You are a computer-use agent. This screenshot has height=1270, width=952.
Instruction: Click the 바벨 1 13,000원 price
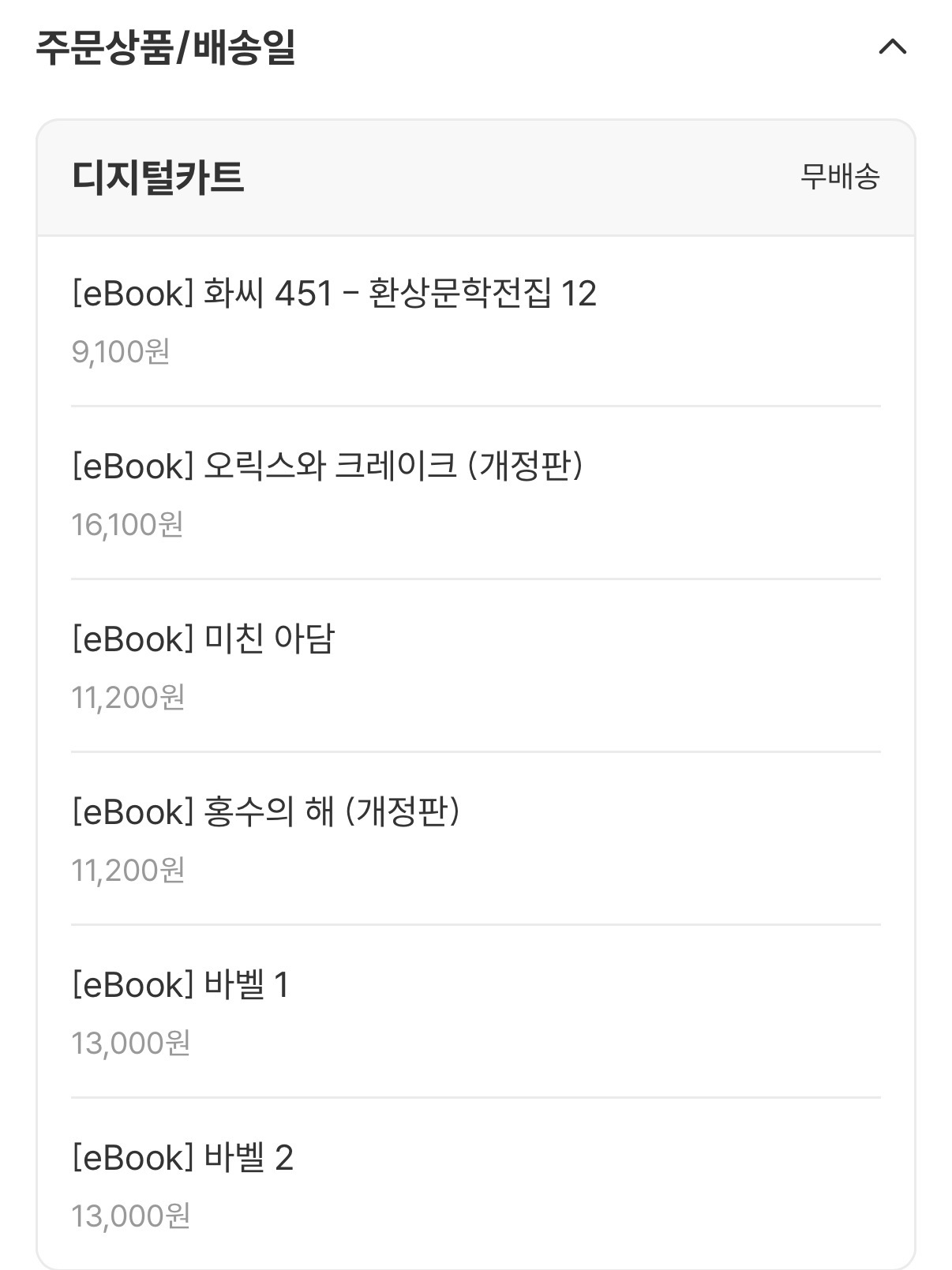click(131, 1043)
